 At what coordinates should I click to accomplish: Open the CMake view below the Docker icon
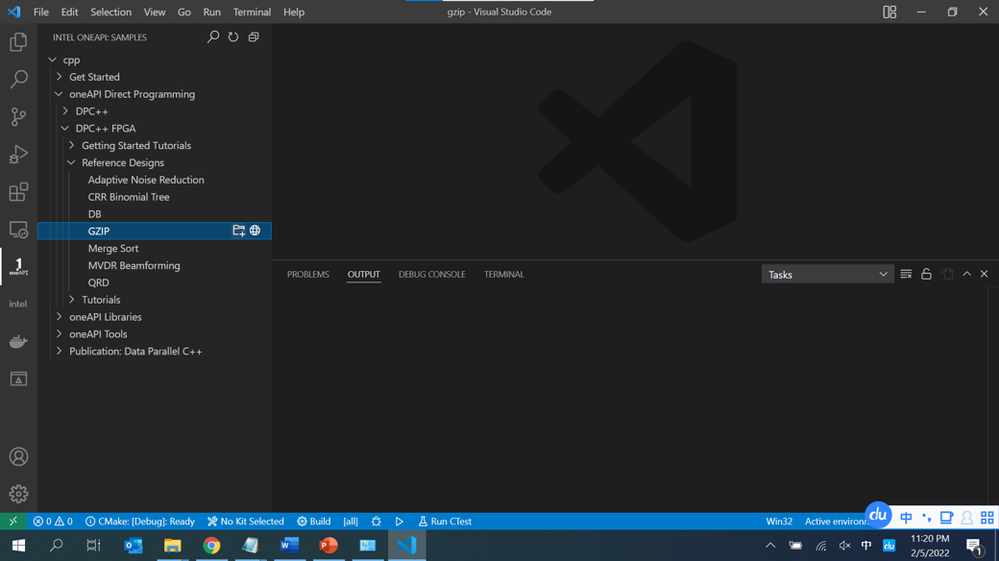18,379
